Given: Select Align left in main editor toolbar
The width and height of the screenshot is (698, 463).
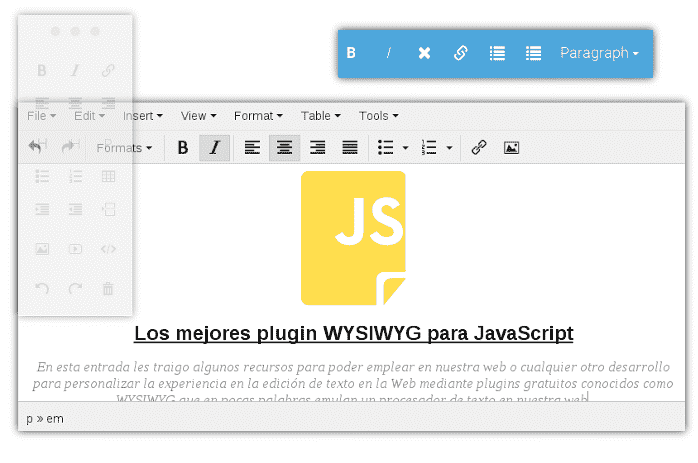Looking at the screenshot, I should pos(252,148).
